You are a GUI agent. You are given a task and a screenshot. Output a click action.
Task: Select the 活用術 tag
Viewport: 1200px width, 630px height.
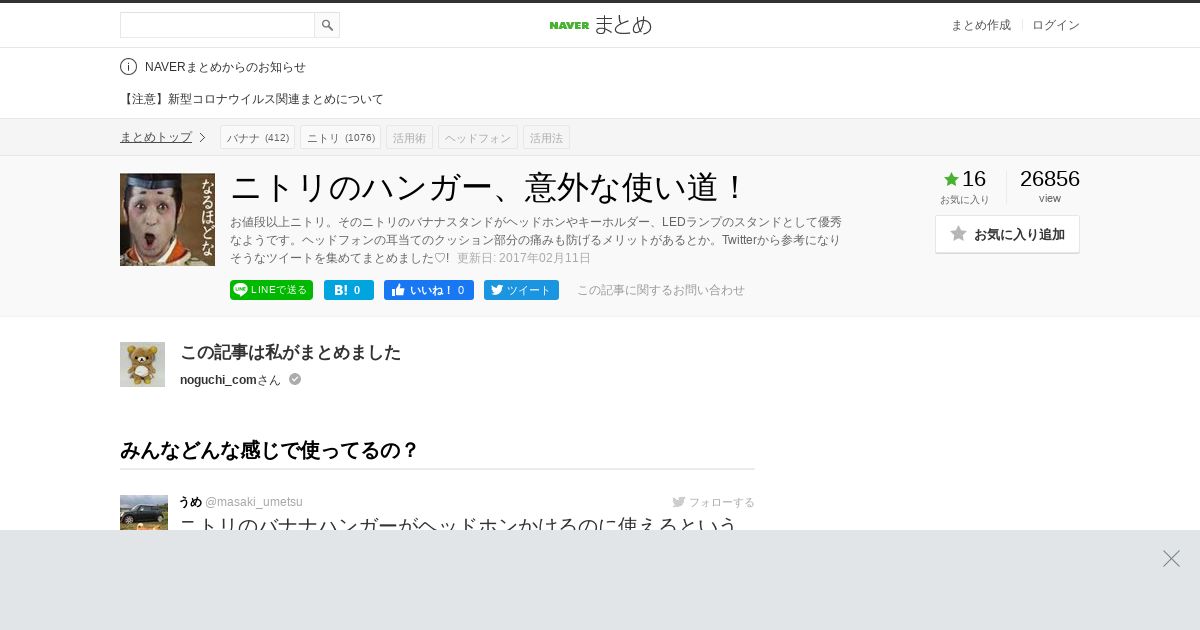click(409, 137)
